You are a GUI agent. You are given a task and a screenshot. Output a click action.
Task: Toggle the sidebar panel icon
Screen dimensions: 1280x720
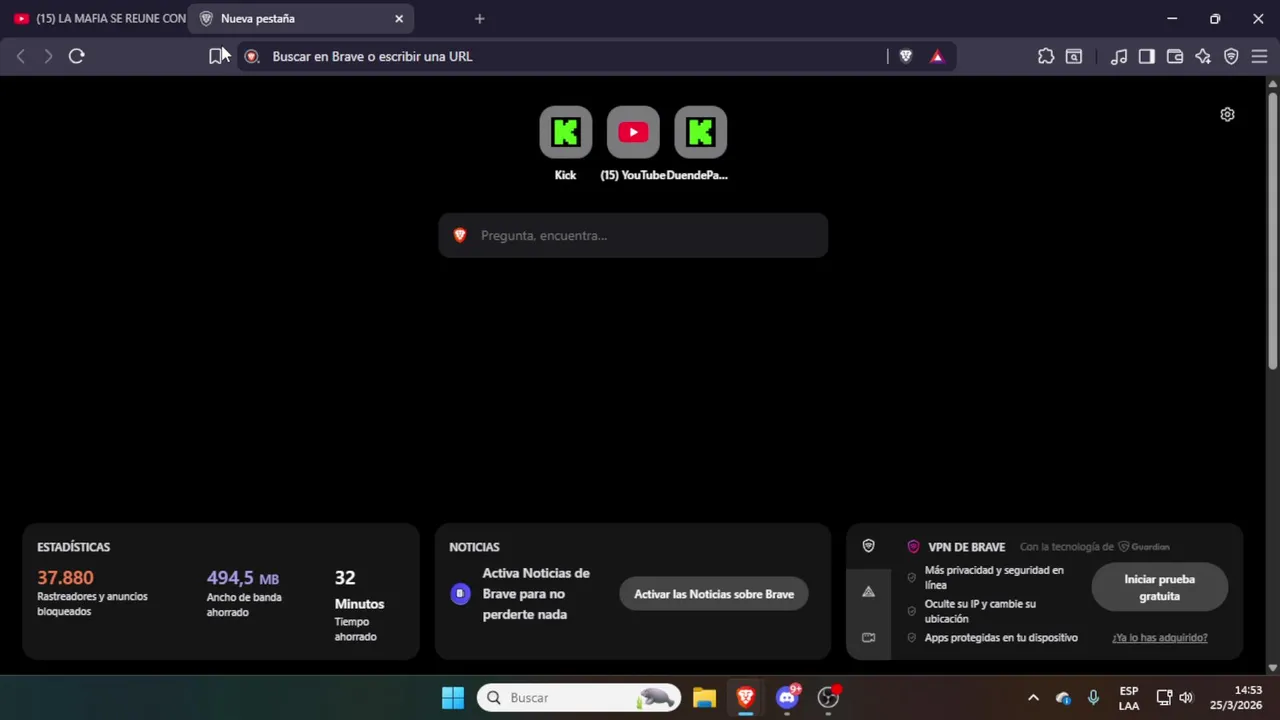tap(1147, 56)
